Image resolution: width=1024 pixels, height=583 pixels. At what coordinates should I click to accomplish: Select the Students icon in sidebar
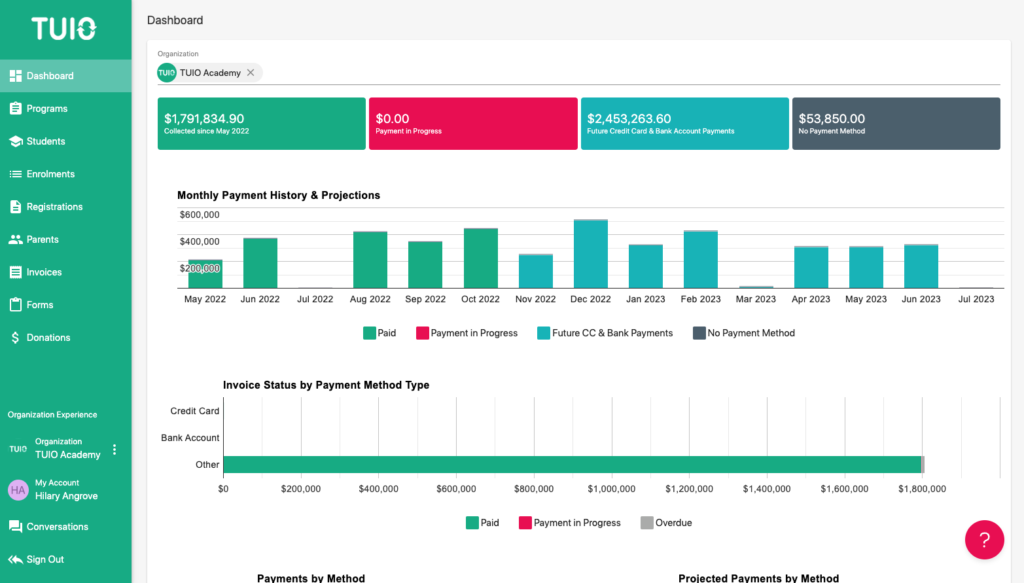(17, 140)
